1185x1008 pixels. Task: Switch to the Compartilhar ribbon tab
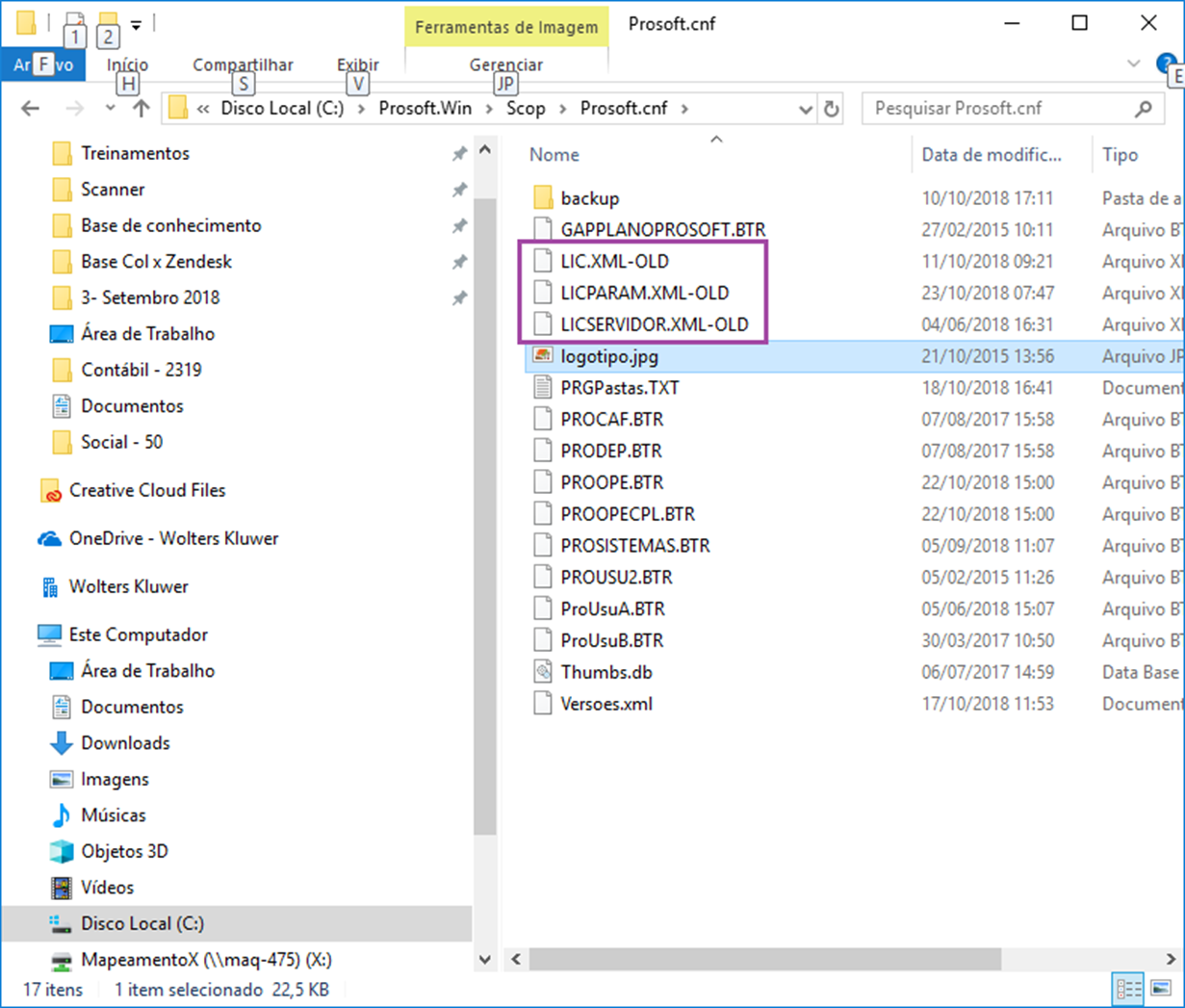pos(243,65)
